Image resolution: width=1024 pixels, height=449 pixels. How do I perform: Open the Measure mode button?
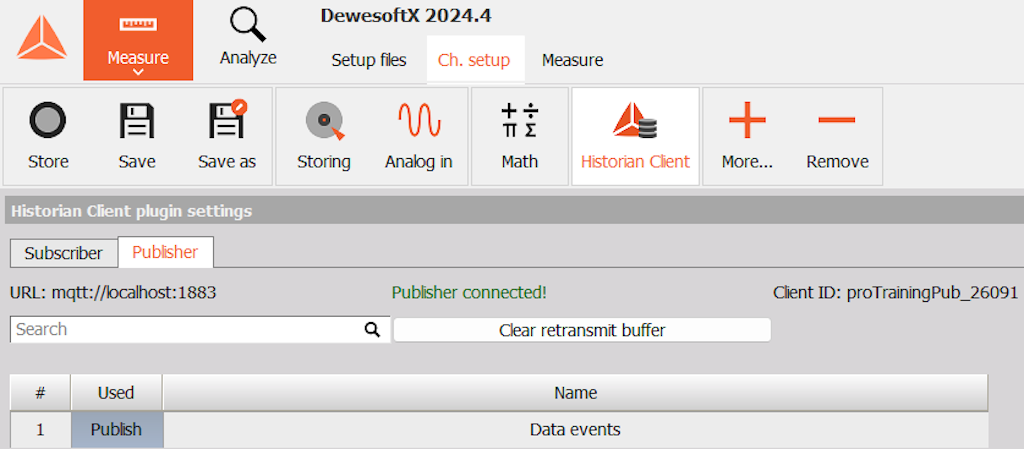pyautogui.click(x=138, y=40)
